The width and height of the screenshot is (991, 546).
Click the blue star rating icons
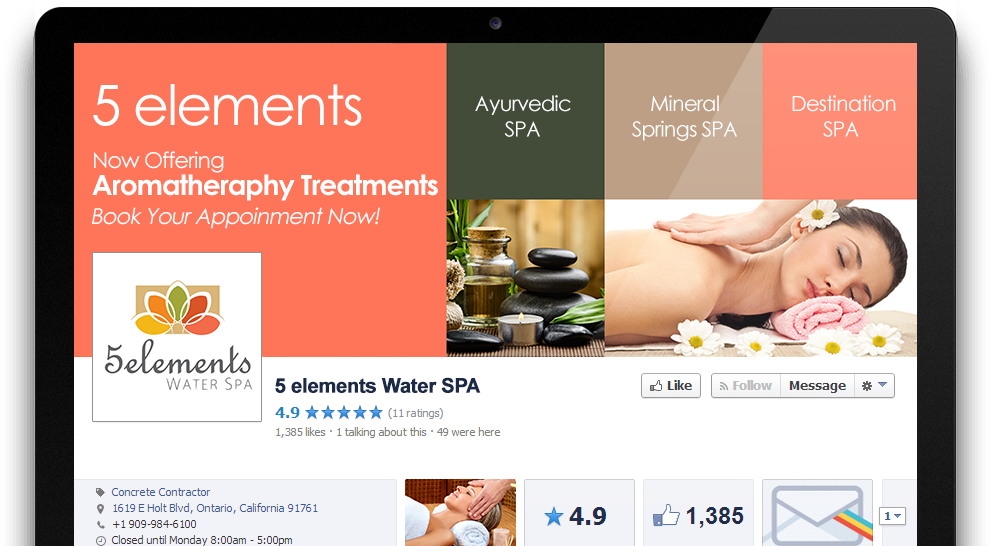click(344, 413)
